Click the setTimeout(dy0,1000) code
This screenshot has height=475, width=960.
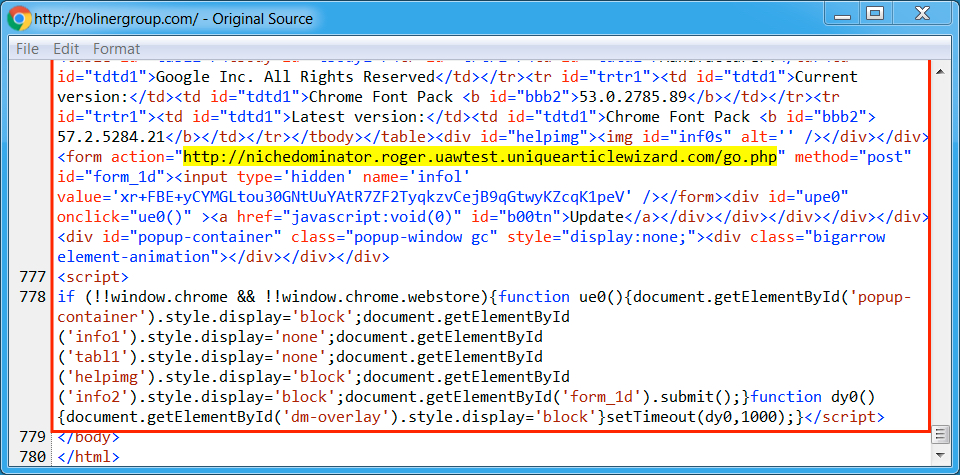click(698, 417)
